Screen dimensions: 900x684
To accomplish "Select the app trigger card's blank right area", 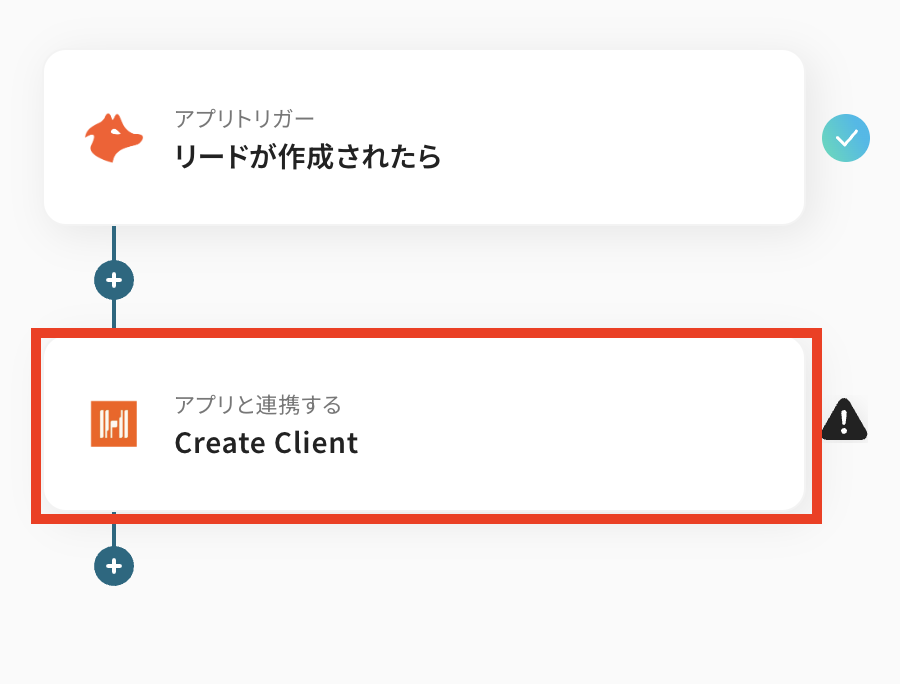I will [x=640, y=139].
